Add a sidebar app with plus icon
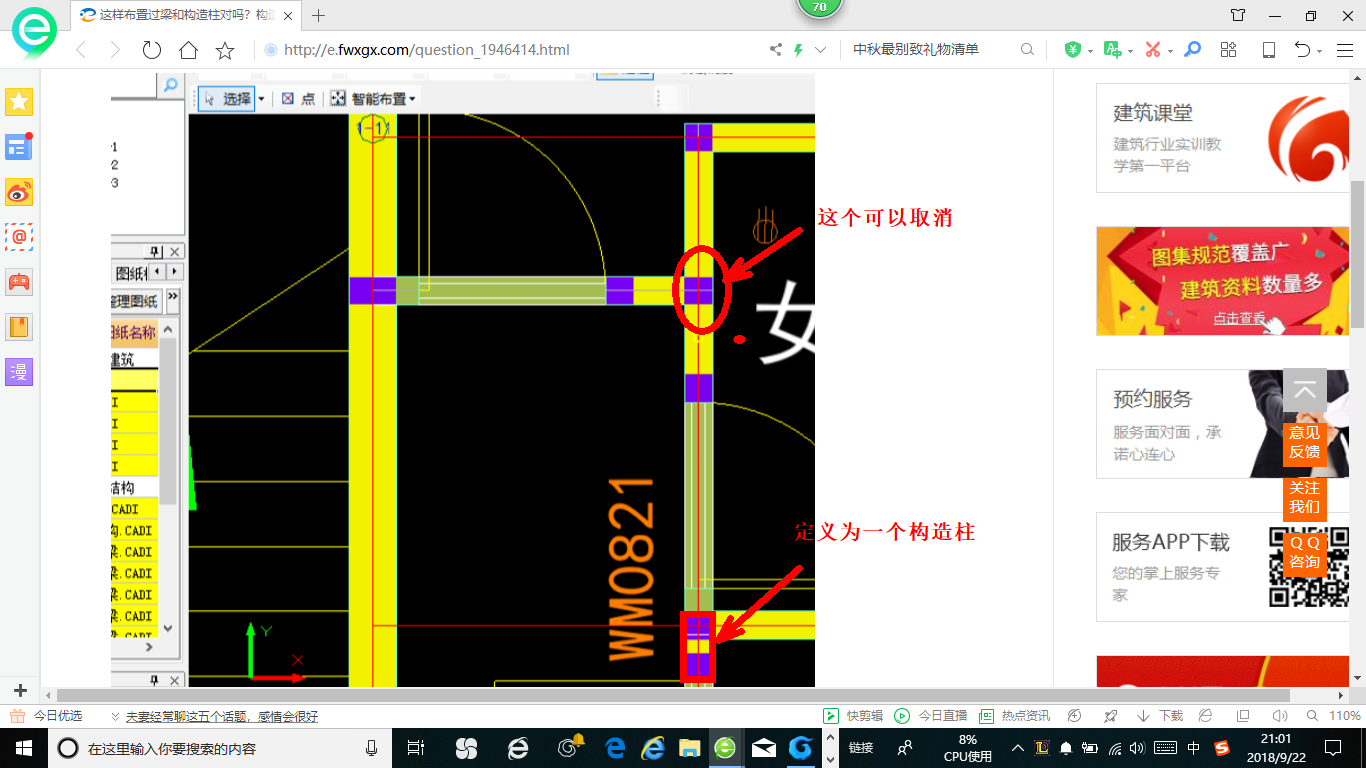Image resolution: width=1366 pixels, height=768 pixels. coord(20,691)
